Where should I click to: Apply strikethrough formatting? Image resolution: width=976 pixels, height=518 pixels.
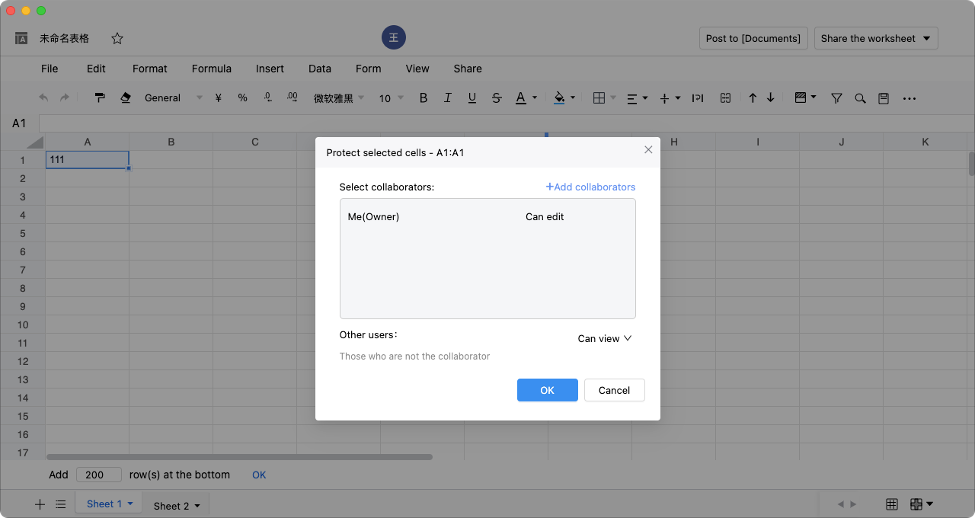[x=497, y=98]
